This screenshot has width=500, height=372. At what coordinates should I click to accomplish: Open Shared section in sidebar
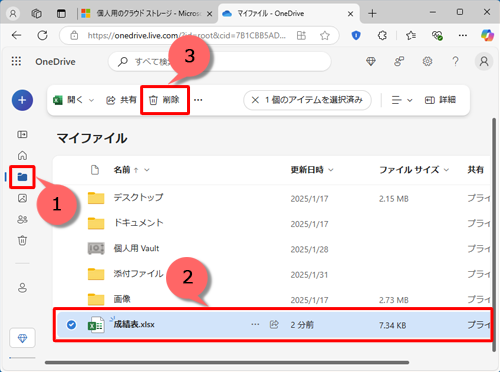22,219
